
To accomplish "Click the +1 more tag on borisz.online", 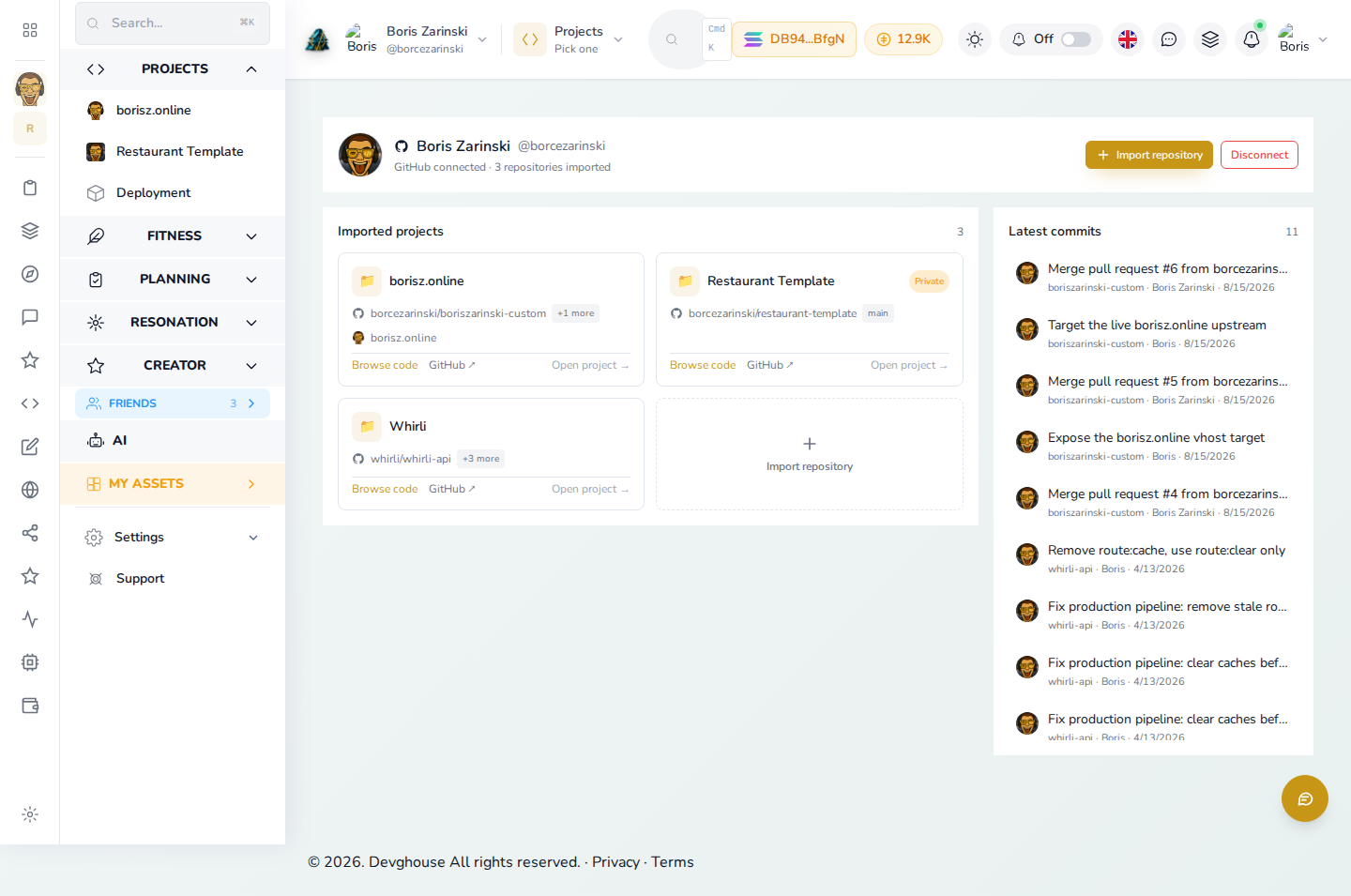I will pos(576,313).
